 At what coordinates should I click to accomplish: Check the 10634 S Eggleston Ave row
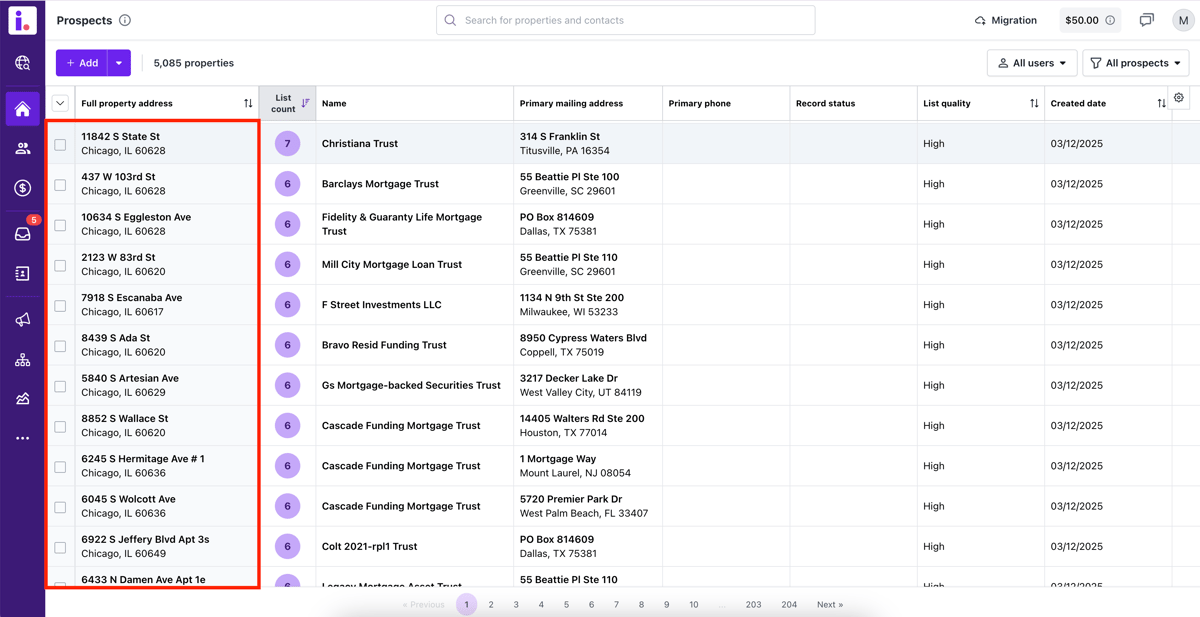click(60, 225)
